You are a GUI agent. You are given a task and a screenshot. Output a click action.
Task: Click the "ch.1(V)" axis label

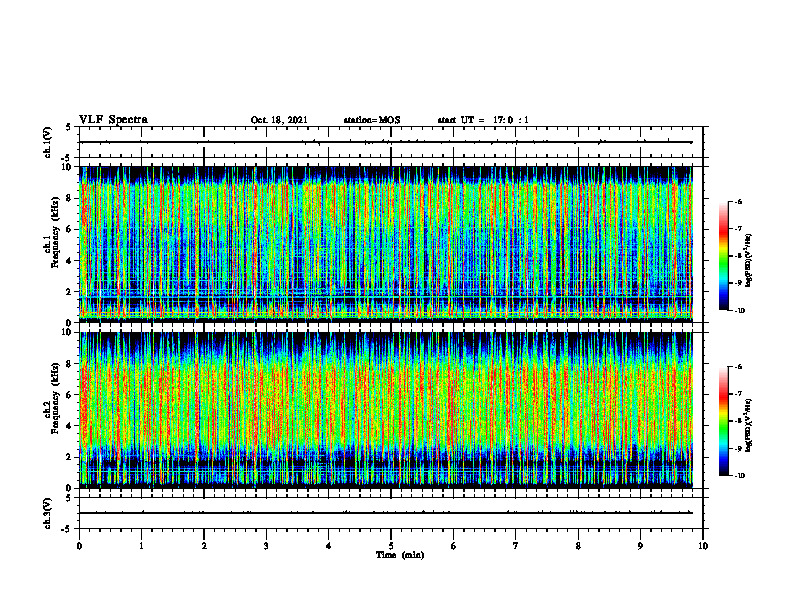(47, 142)
